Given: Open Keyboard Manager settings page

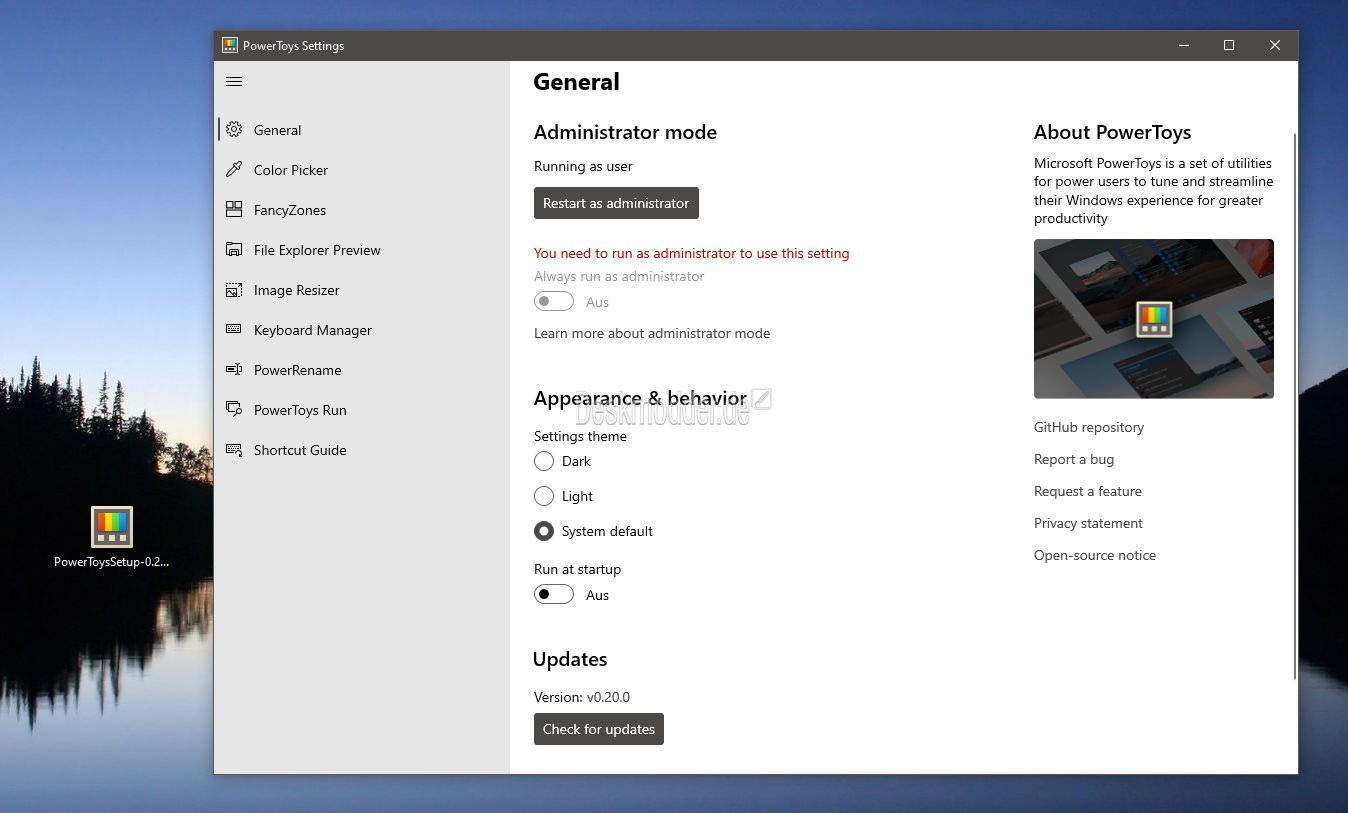Looking at the screenshot, I should pyautogui.click(x=362, y=330).
